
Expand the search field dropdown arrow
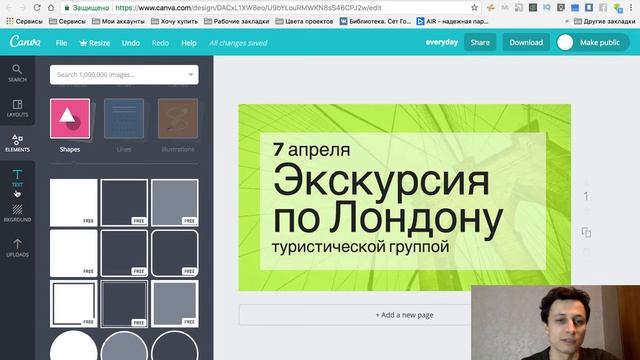click(191, 75)
